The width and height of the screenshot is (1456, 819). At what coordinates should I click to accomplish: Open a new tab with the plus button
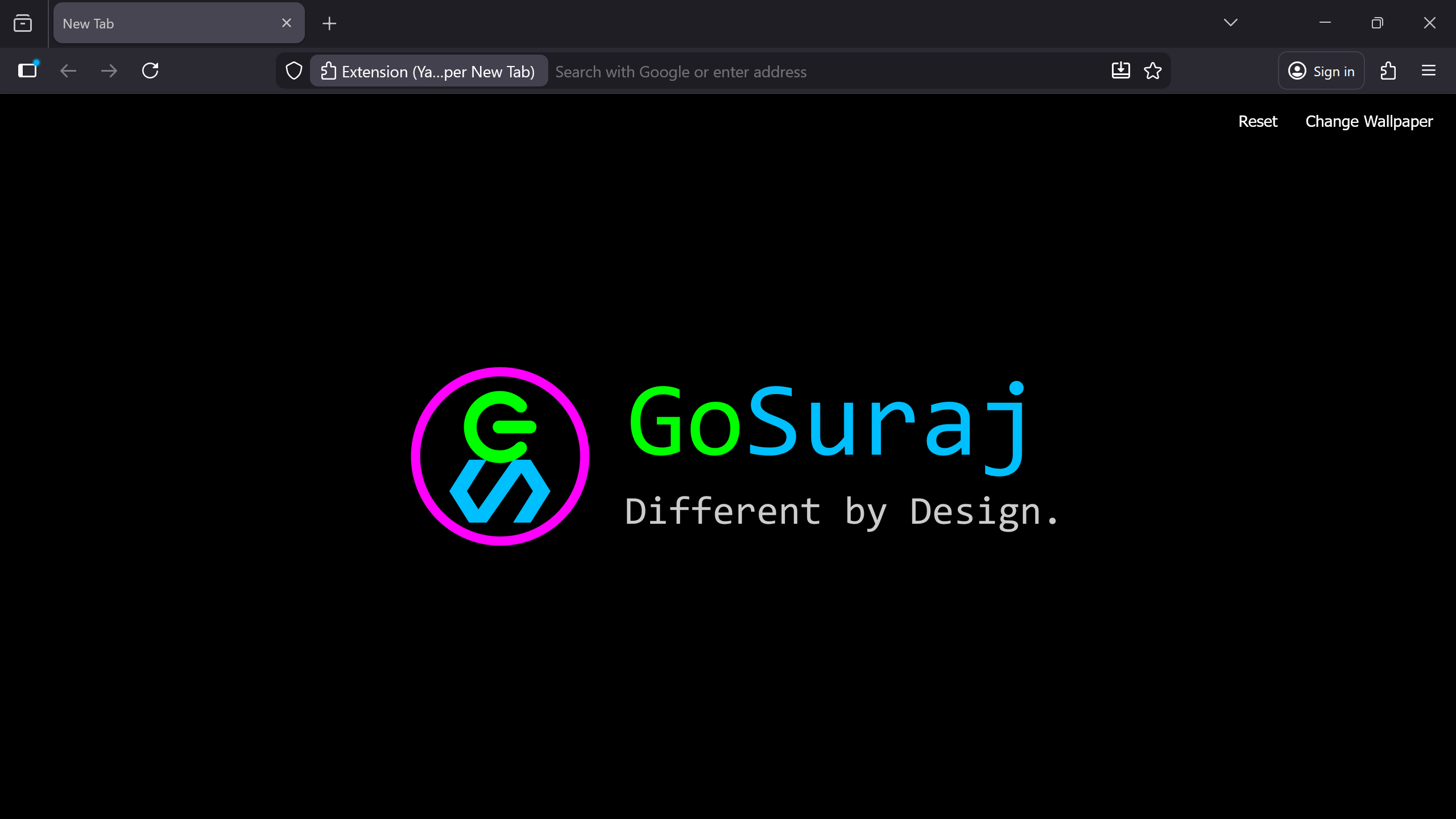pos(329,23)
